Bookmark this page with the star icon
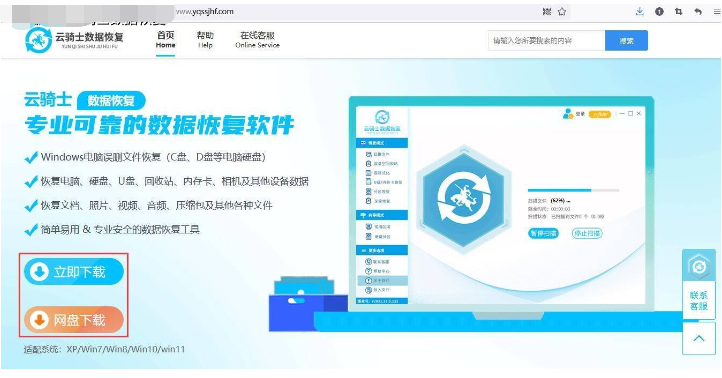The image size is (722, 378). click(x=562, y=12)
